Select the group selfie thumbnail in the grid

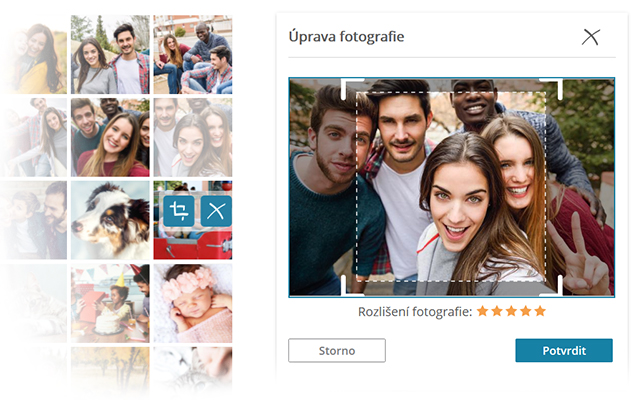point(110,137)
